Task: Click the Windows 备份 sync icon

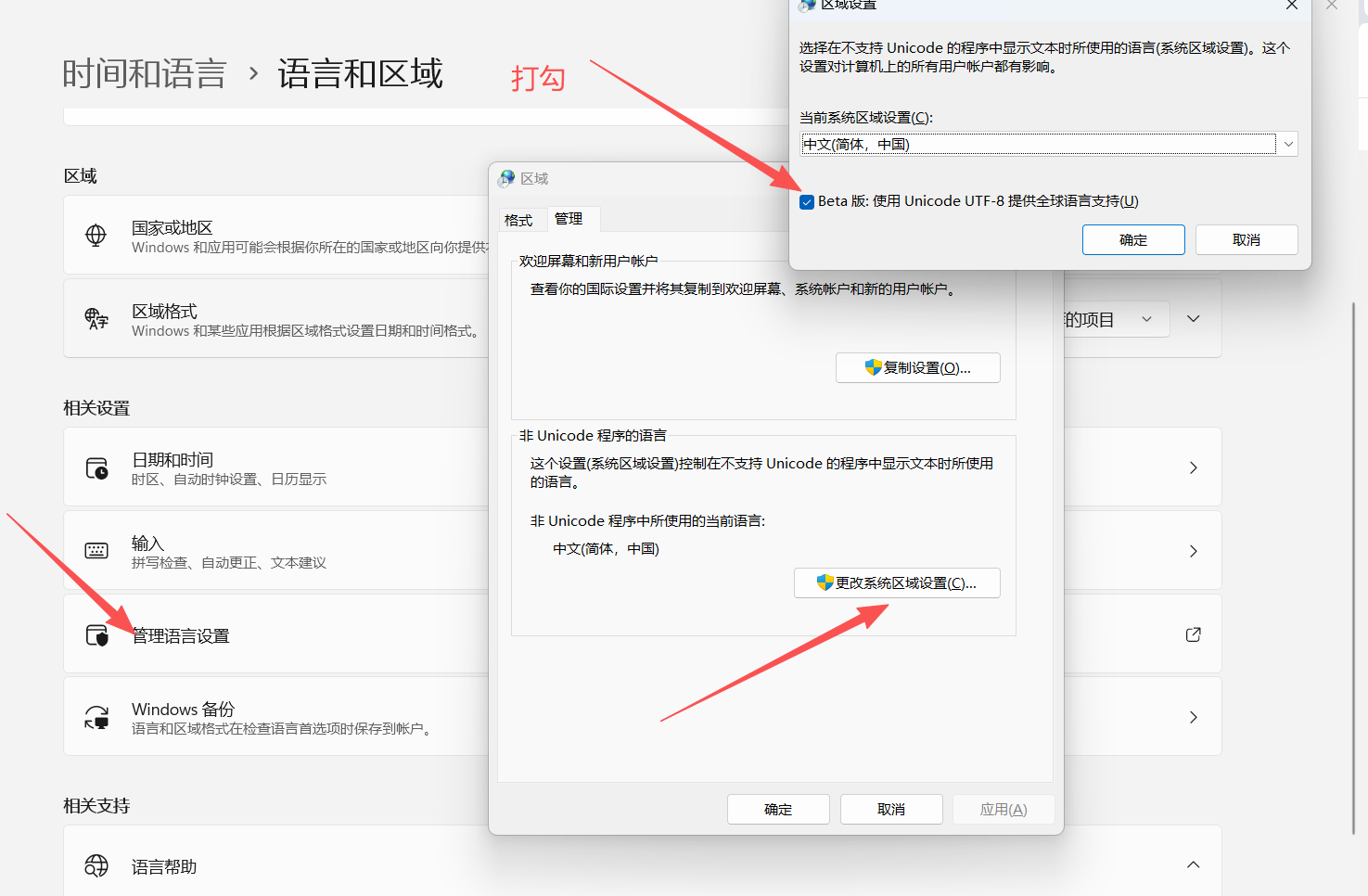Action: click(96, 717)
